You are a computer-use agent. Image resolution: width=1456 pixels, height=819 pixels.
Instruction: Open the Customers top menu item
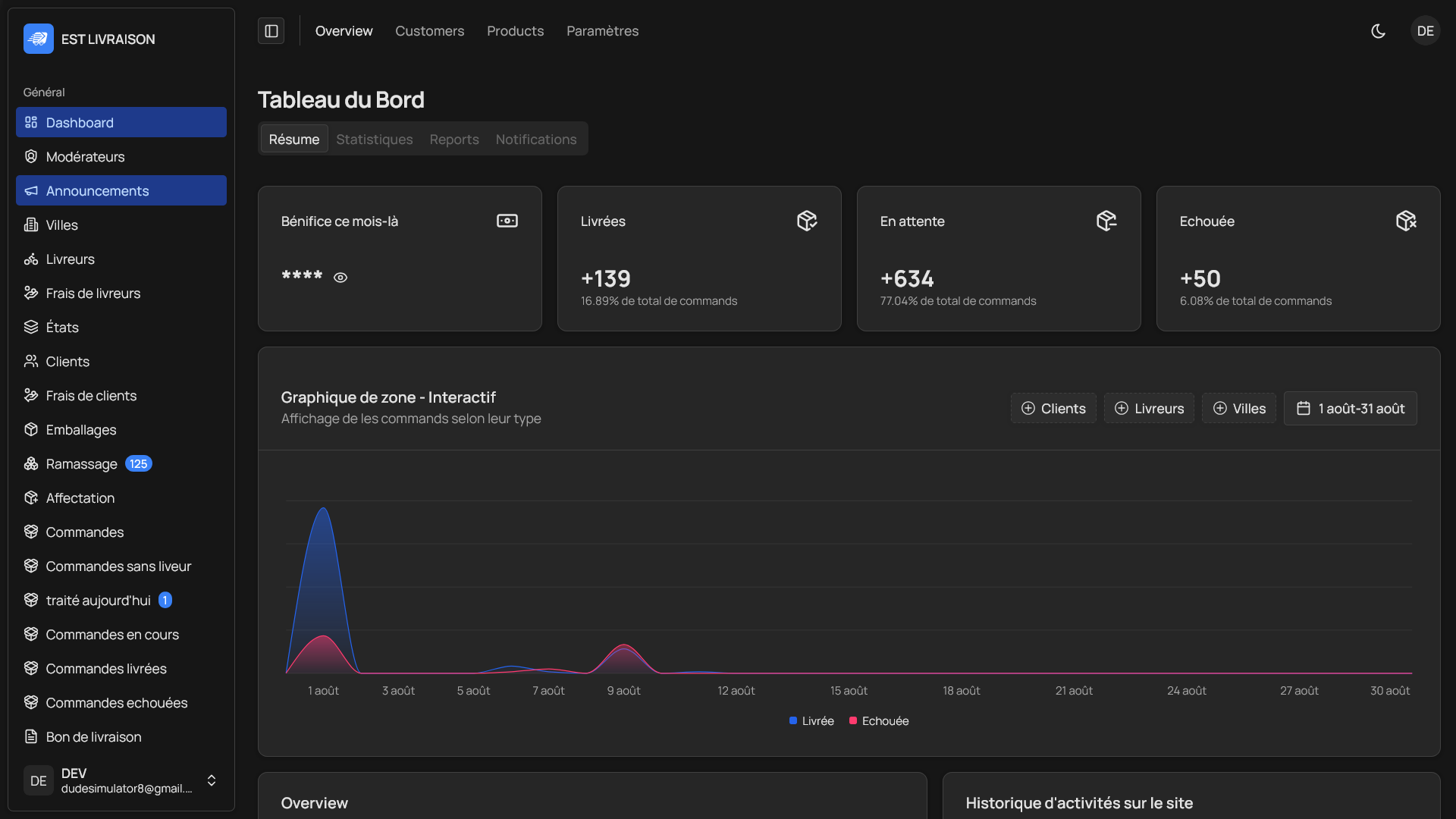[429, 31]
